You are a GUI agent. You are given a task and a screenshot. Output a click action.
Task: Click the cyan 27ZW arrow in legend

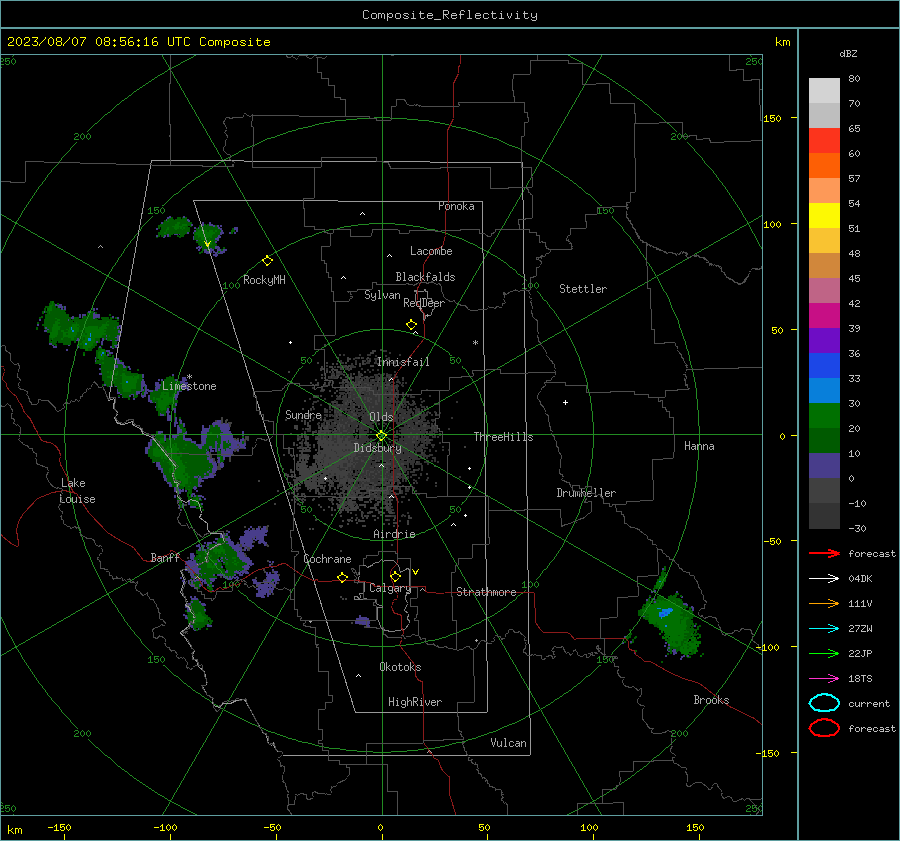click(824, 629)
